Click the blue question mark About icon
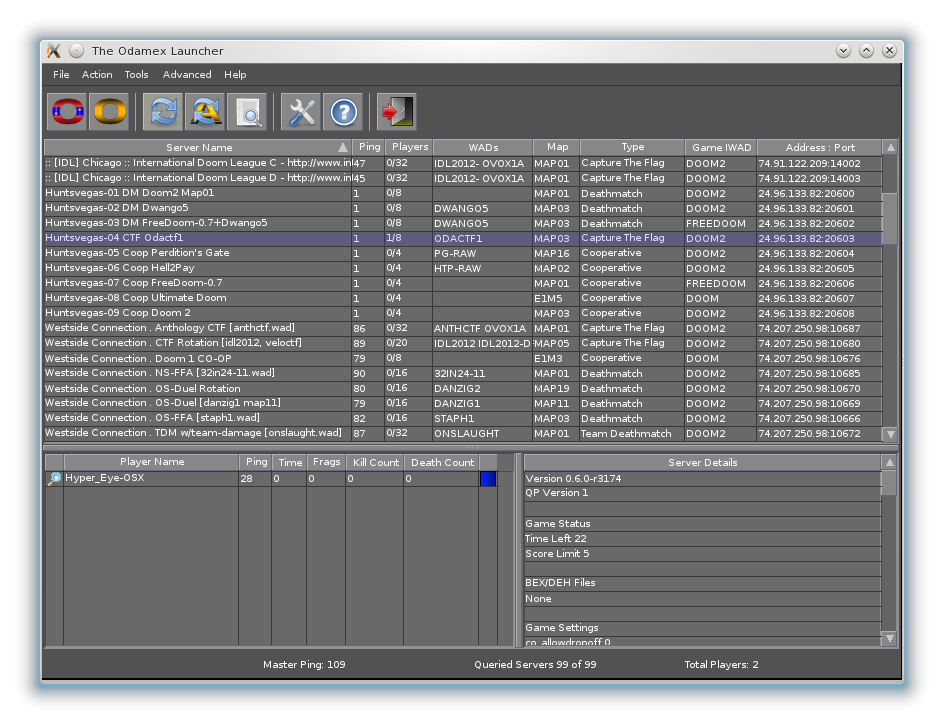 pyautogui.click(x=343, y=112)
